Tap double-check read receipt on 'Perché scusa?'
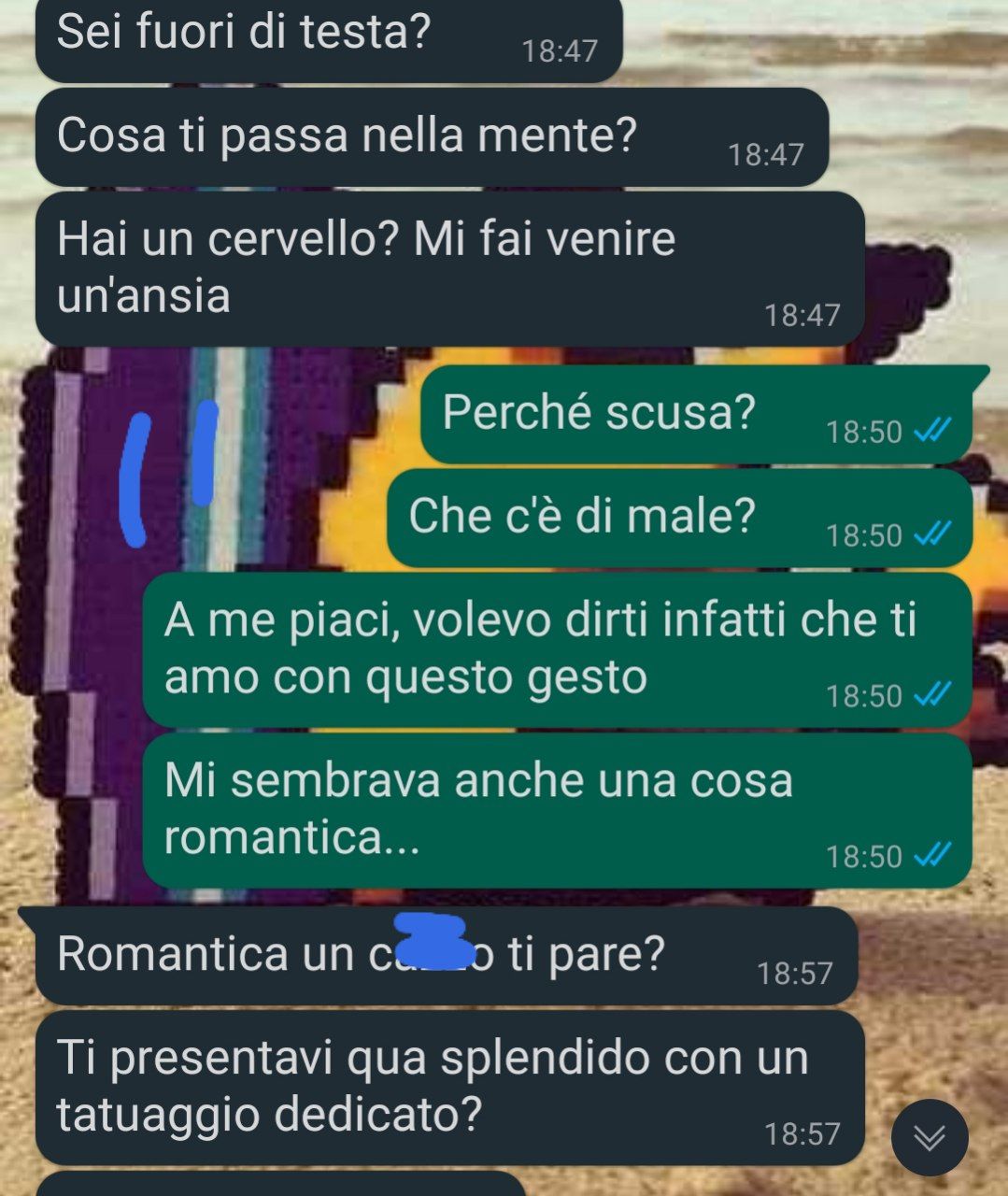Screen dimensions: 1008x1196 point(931,430)
